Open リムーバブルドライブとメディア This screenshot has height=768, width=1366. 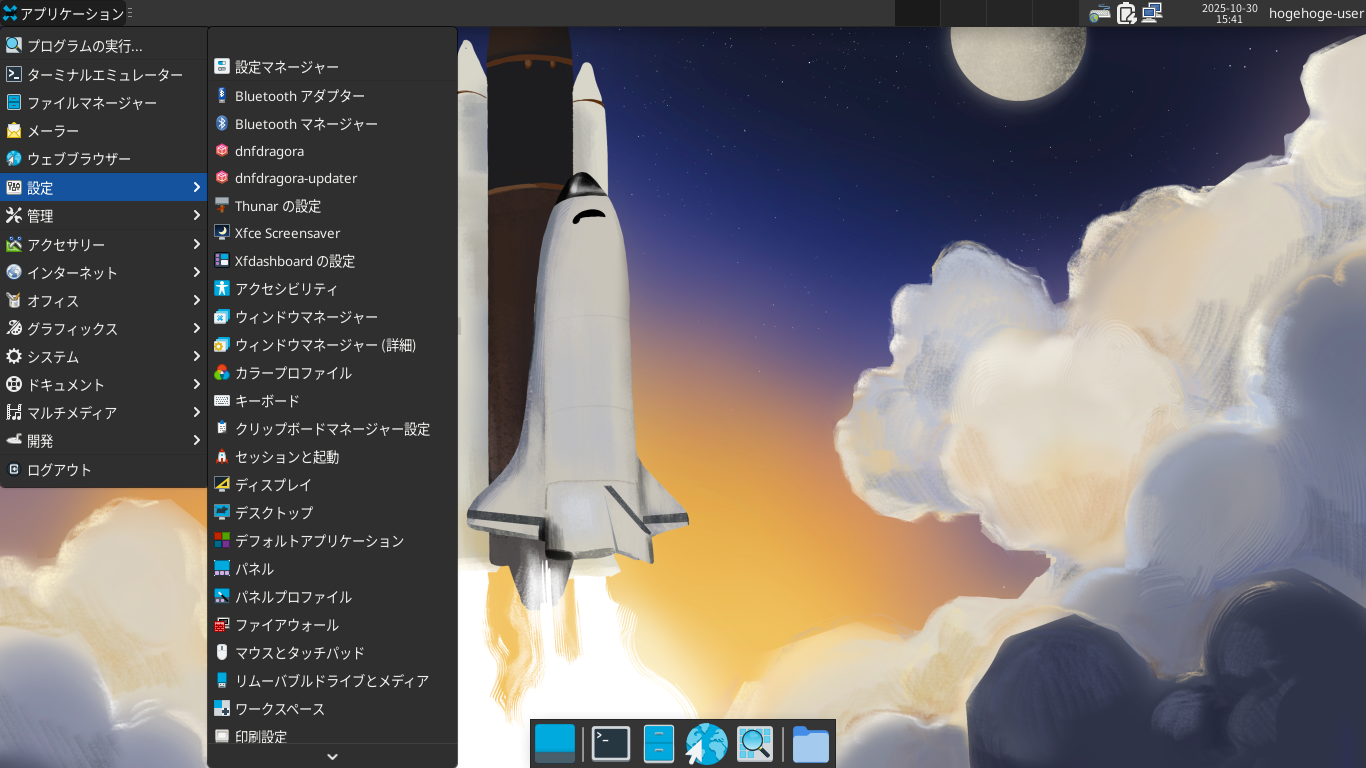coord(333,681)
